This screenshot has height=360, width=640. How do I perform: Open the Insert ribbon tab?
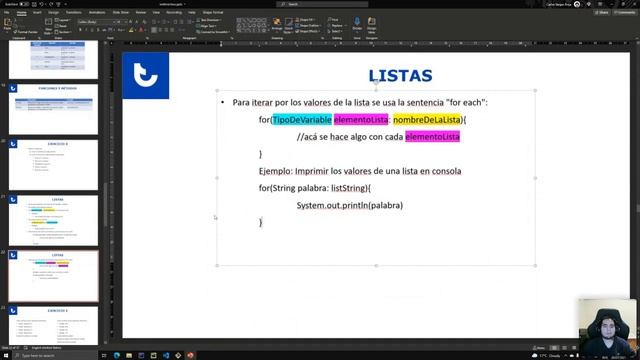[37, 13]
